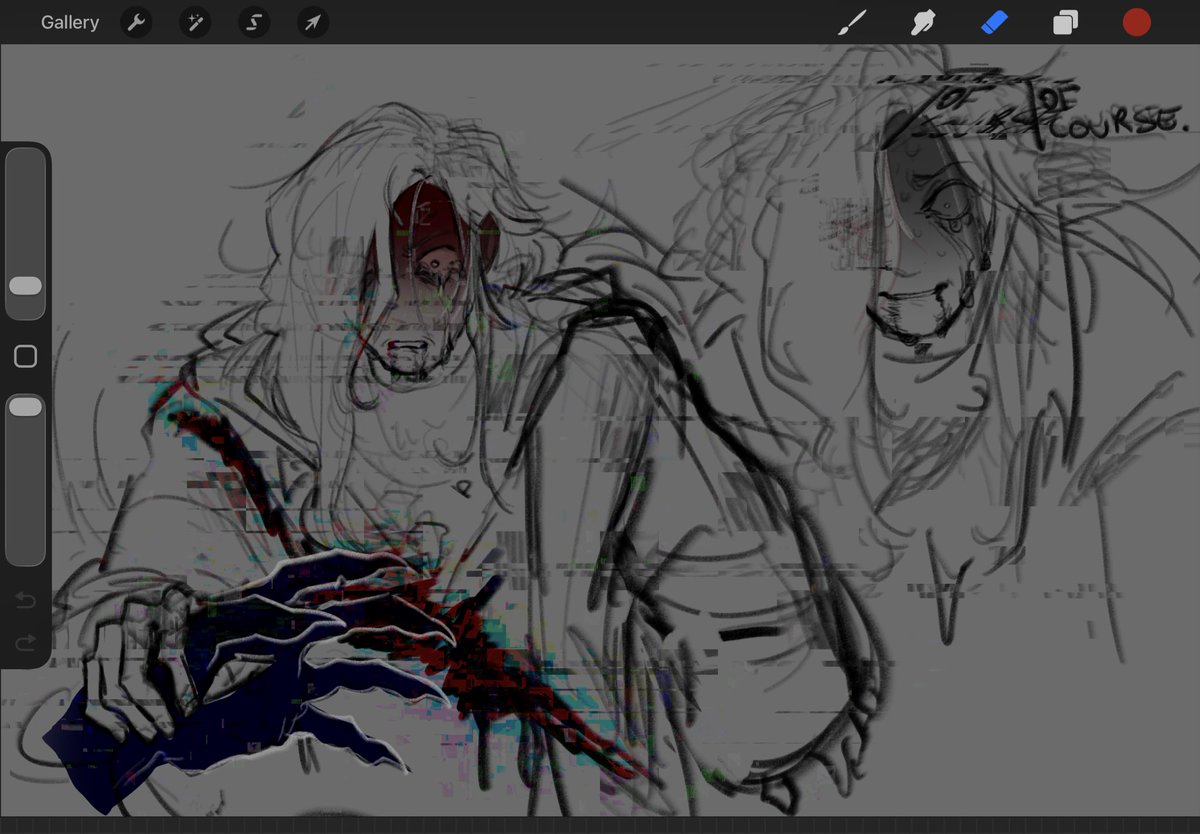This screenshot has height=834, width=1200.
Task: Open the red active color picker
Action: 1136,22
